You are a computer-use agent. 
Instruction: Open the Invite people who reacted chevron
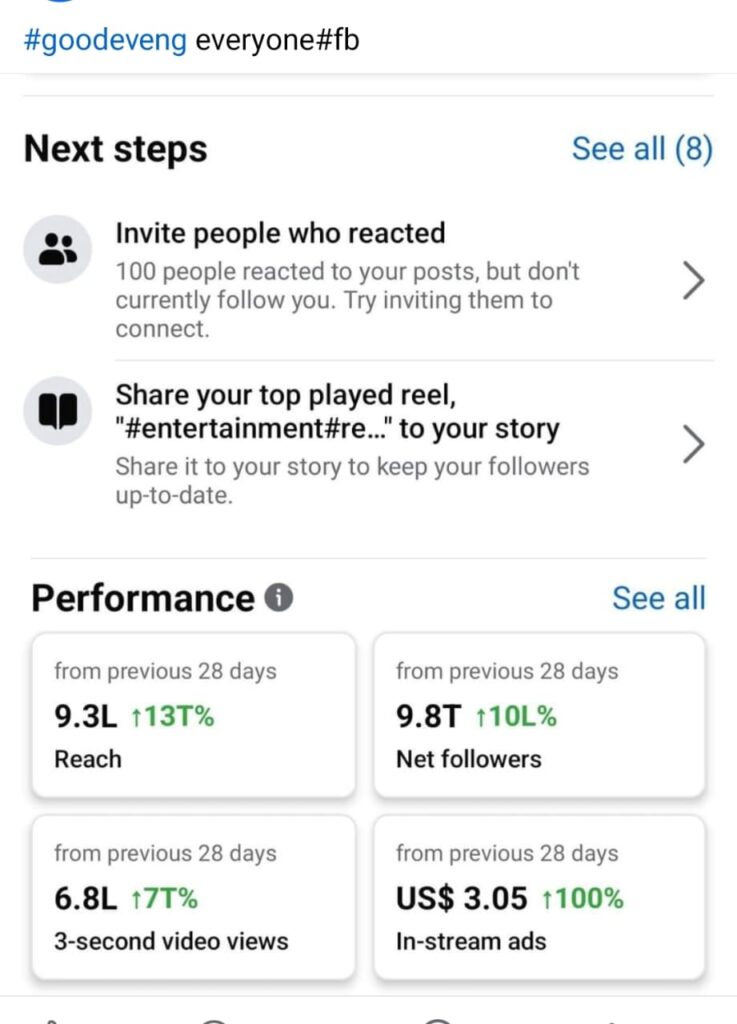pos(693,283)
